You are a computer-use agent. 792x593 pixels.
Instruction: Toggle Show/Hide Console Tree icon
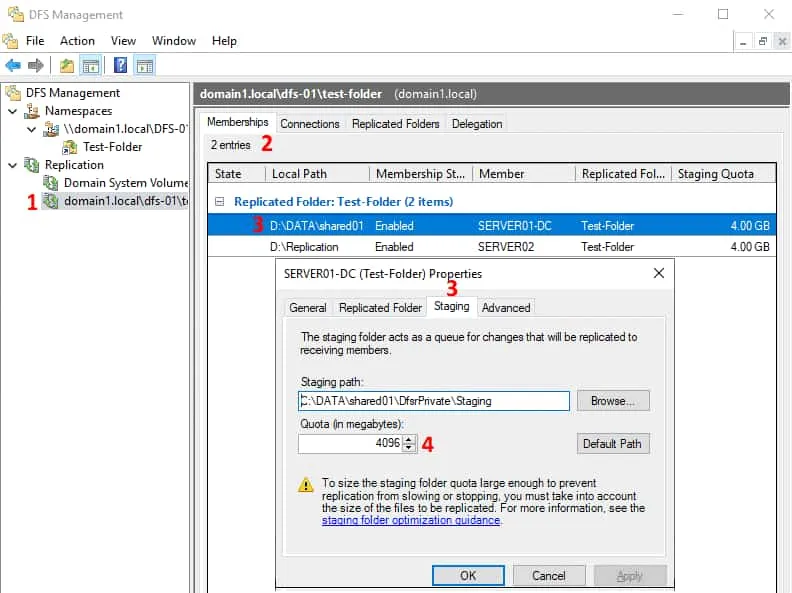(90, 66)
